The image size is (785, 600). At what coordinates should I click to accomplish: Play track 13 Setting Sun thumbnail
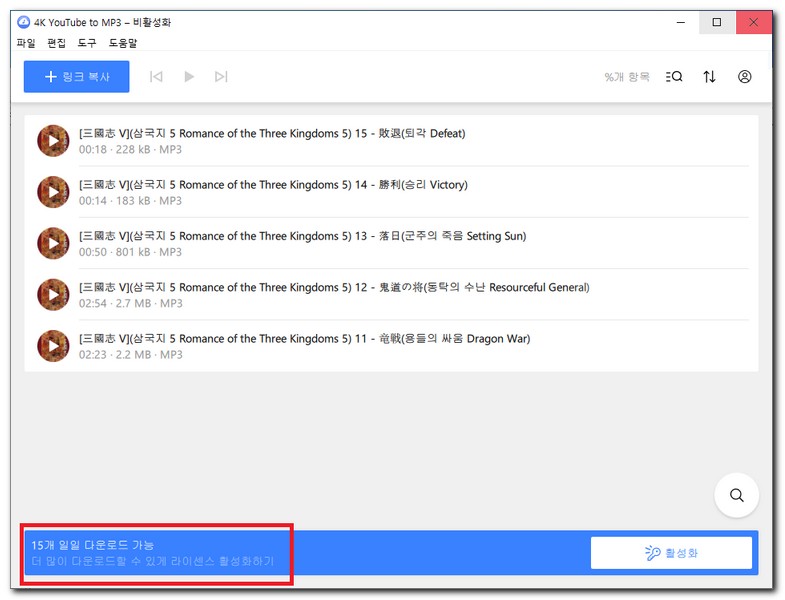point(53,243)
